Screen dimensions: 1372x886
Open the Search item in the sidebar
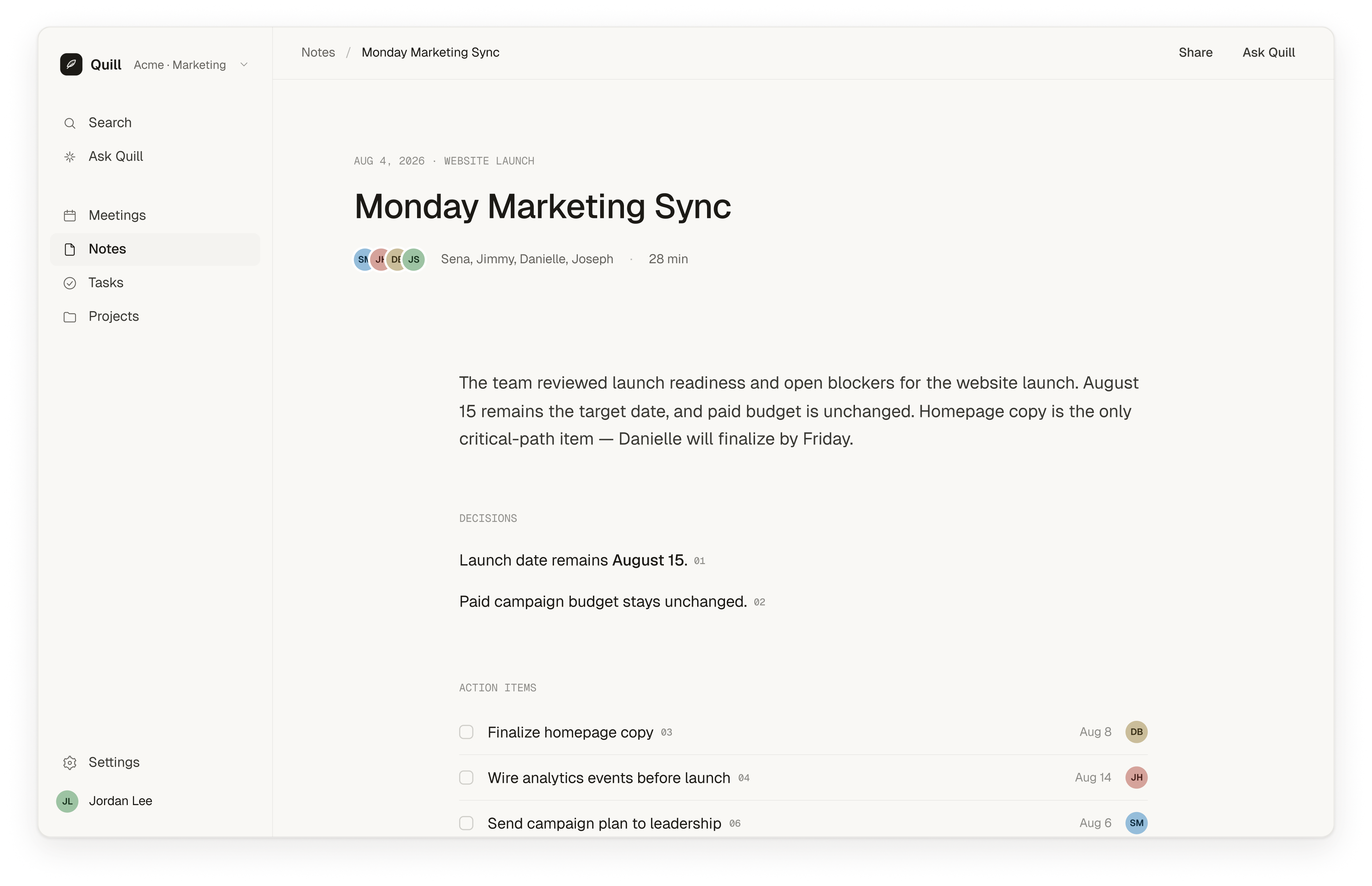(155, 123)
